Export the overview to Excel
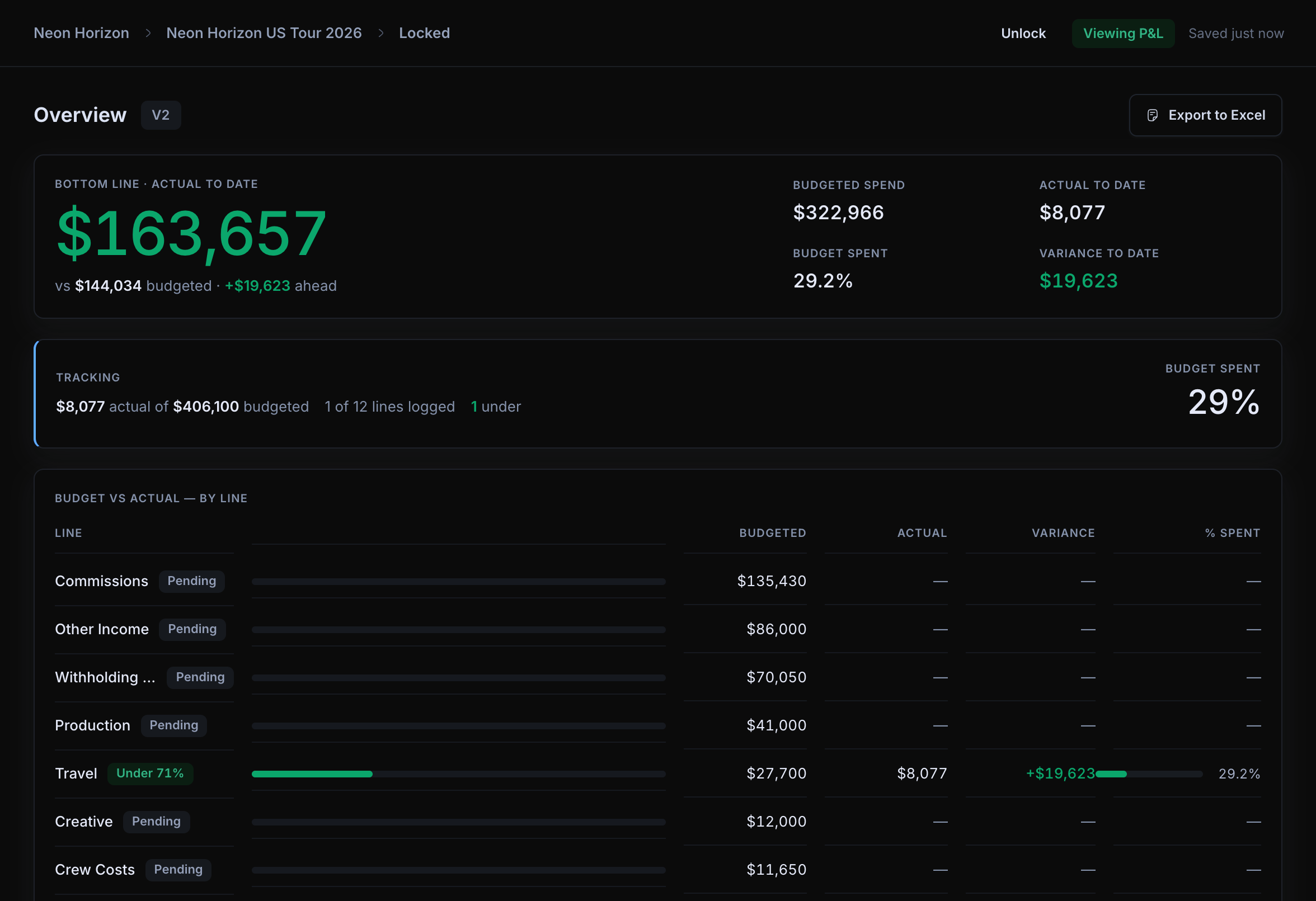 [x=1205, y=115]
